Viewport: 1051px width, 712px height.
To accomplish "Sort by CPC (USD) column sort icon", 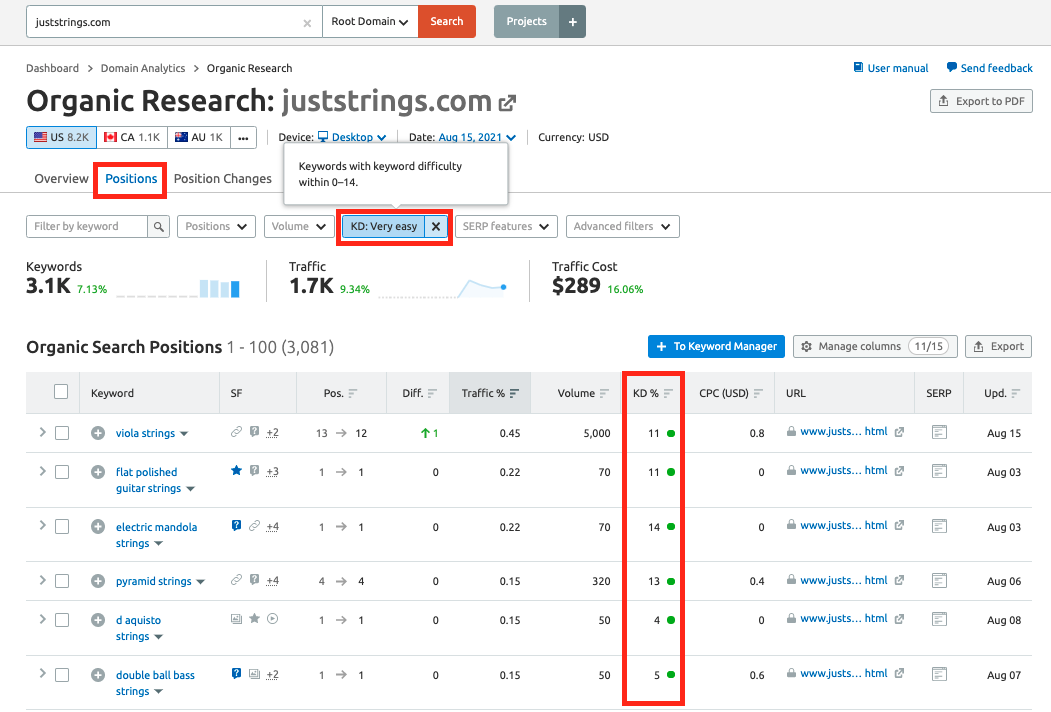I will (758, 394).
